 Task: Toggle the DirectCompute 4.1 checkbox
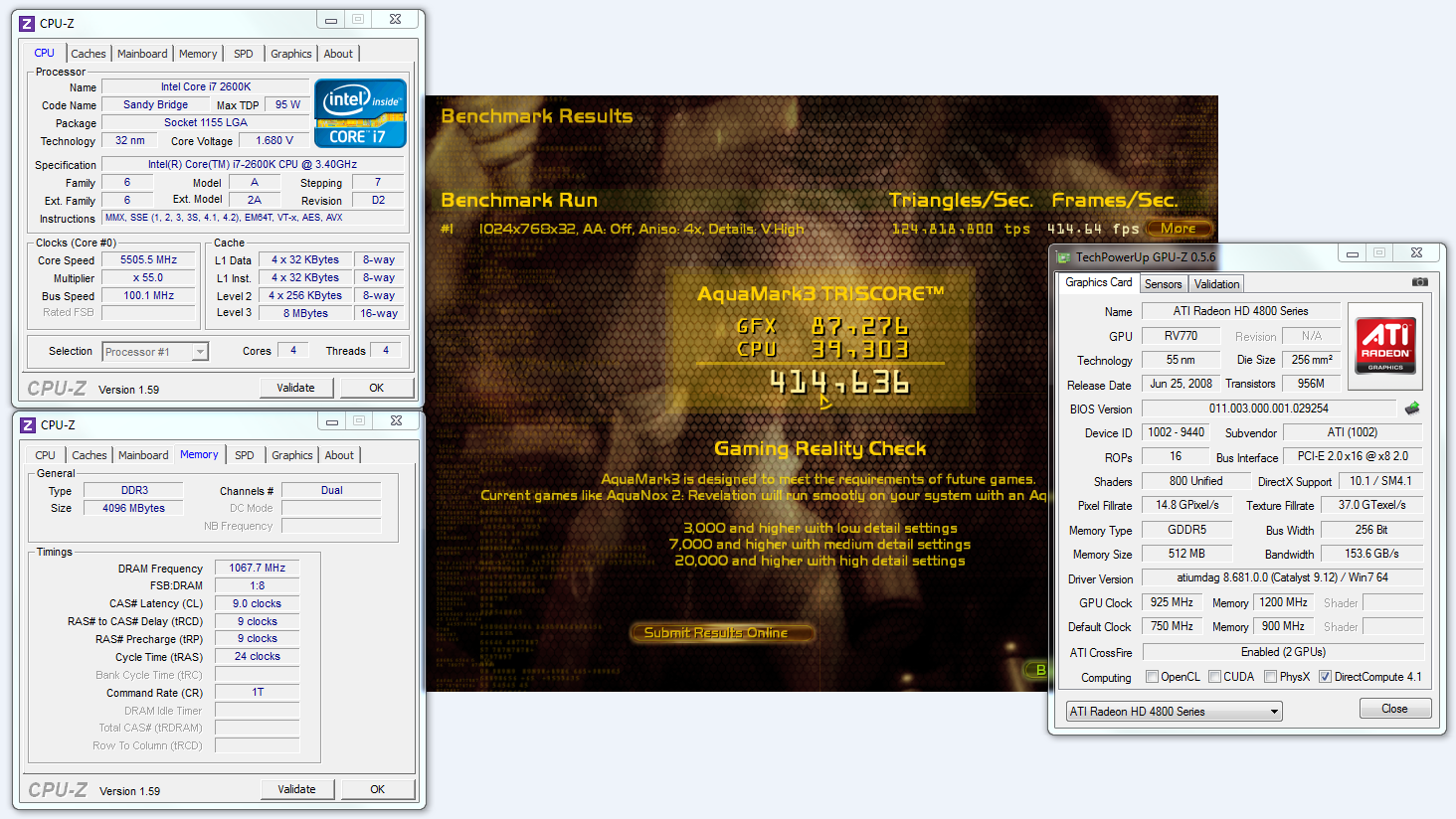tap(1325, 677)
